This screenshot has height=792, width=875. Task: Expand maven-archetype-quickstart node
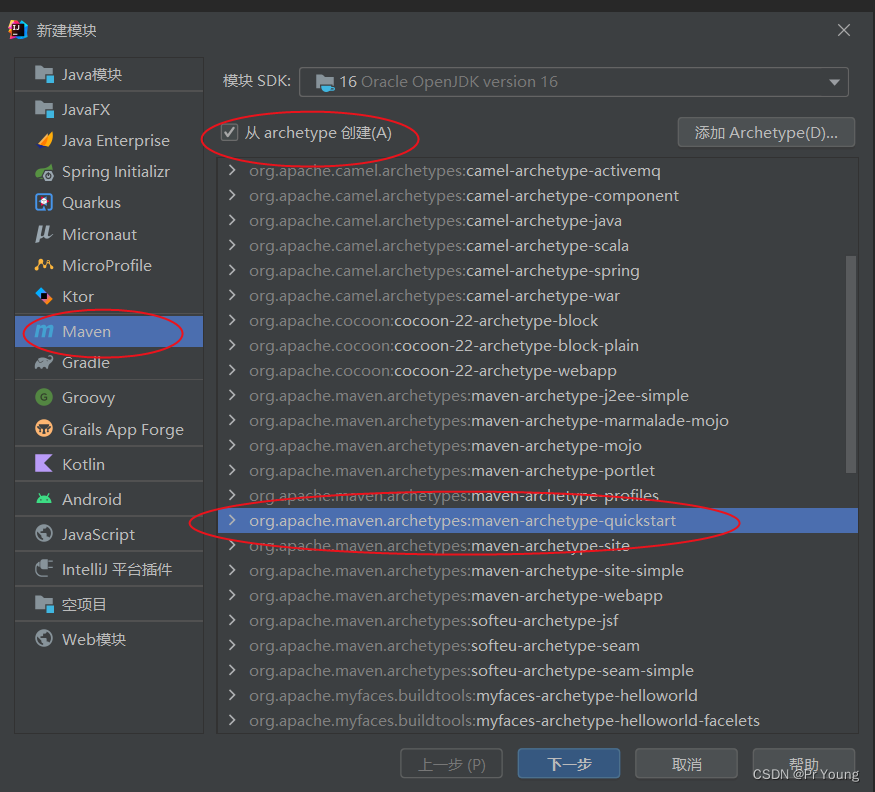coord(232,520)
